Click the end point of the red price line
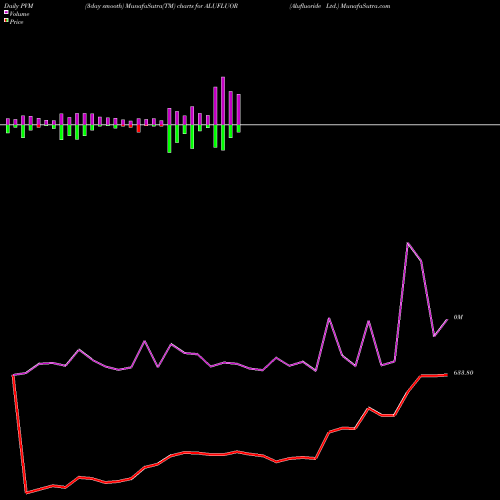 [x=447, y=375]
